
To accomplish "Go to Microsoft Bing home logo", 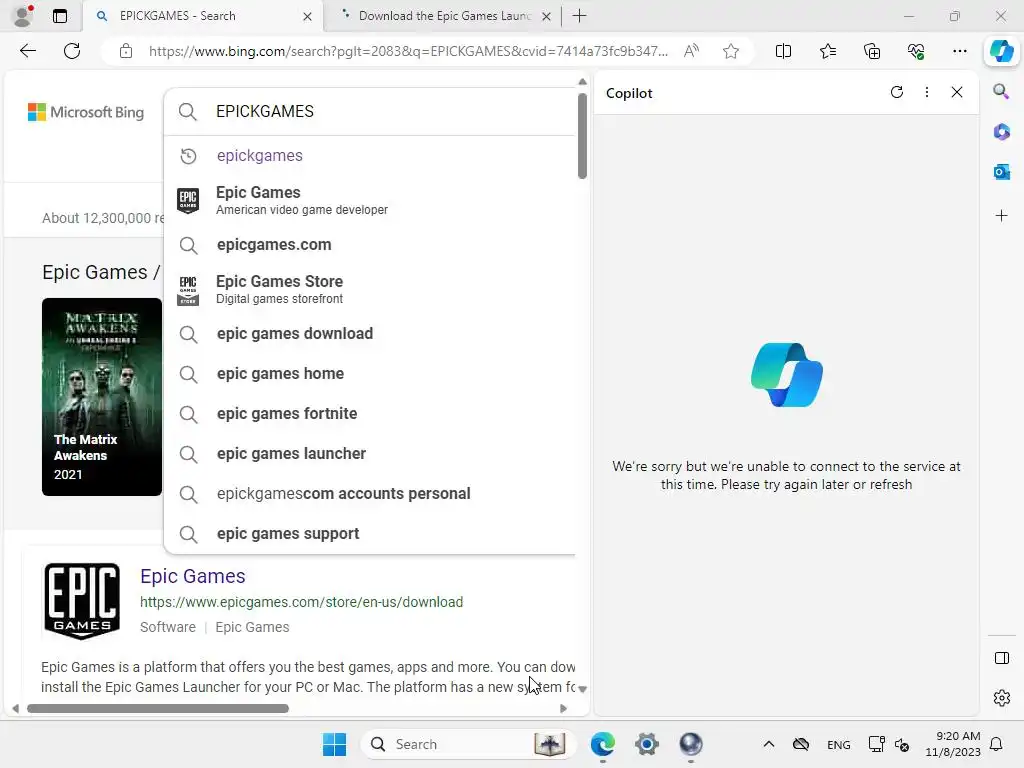I will 86,112.
